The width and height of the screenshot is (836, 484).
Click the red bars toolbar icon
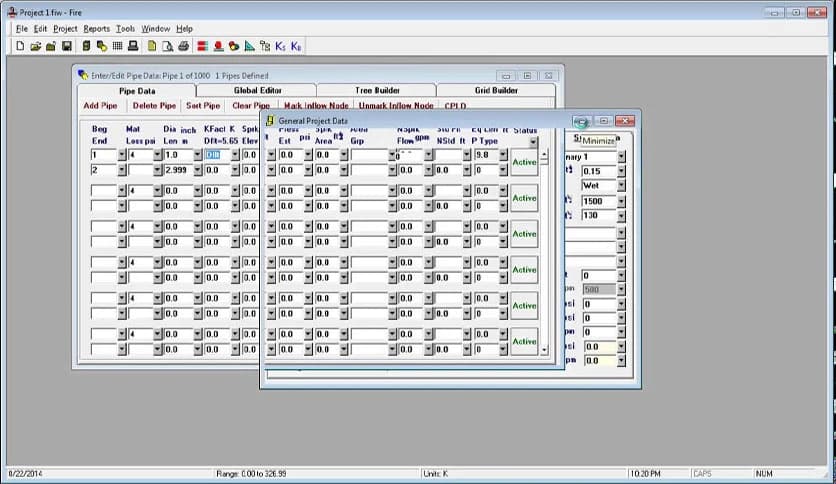coord(202,46)
